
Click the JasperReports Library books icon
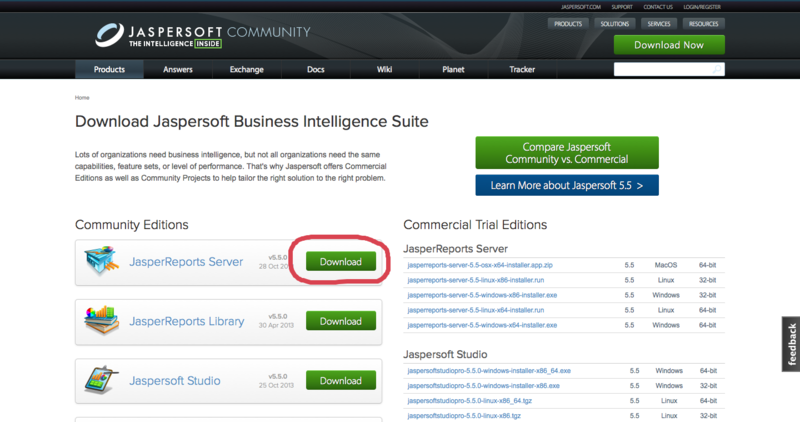[102, 320]
